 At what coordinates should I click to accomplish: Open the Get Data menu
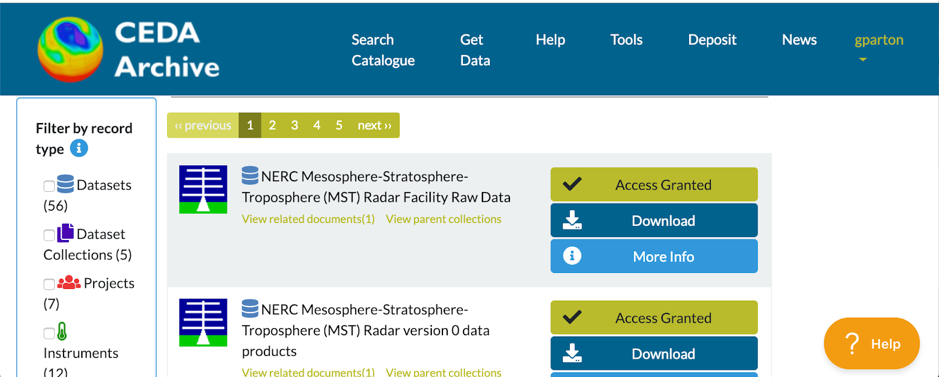coord(475,50)
